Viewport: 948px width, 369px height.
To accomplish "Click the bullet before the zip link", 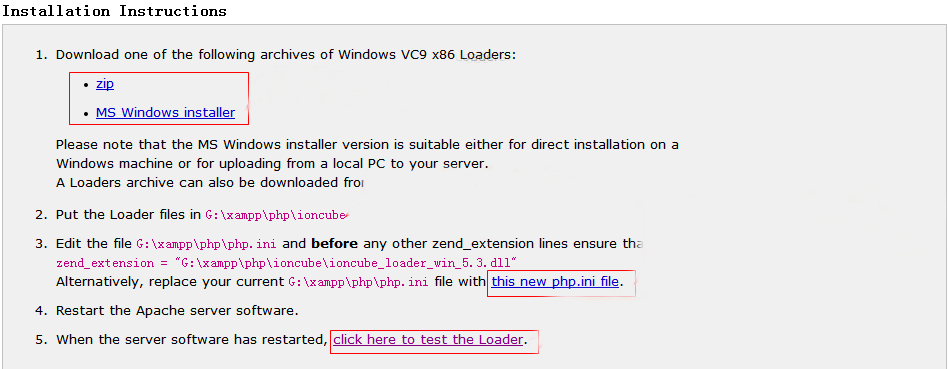I will [x=86, y=85].
